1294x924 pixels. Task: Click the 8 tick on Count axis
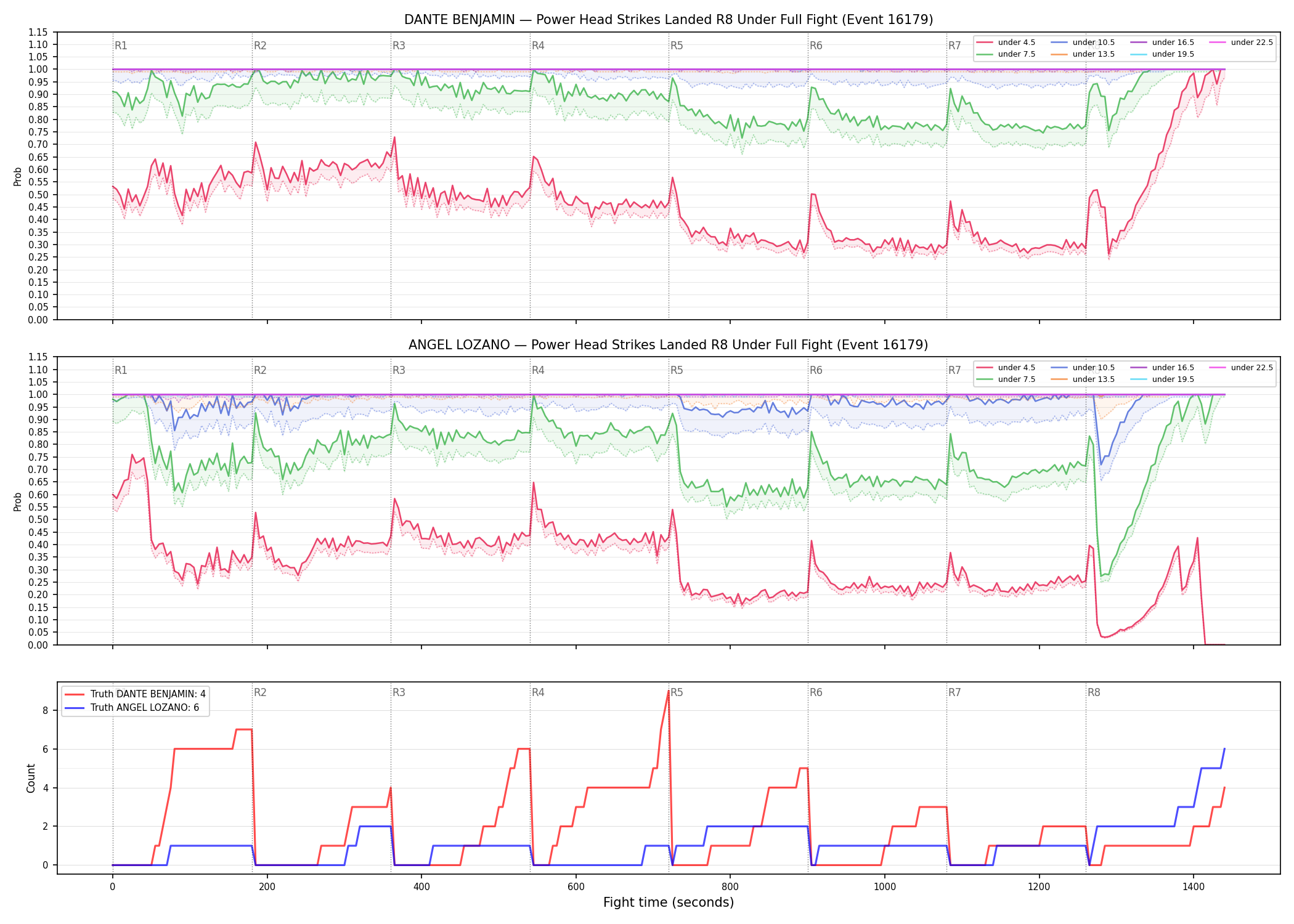coord(46,710)
